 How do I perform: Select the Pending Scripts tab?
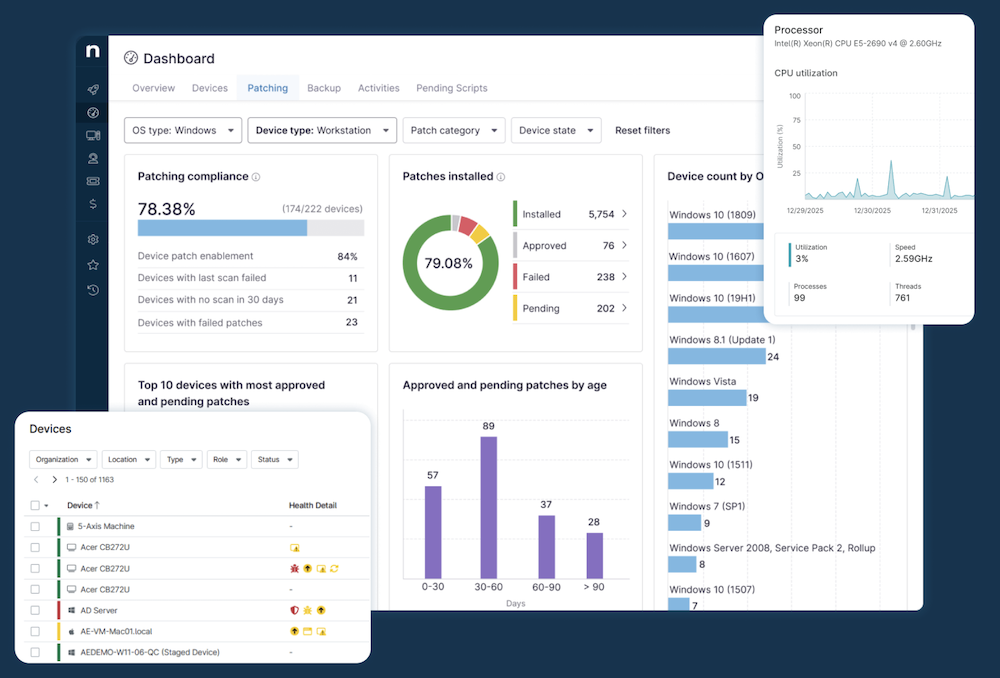pos(452,88)
